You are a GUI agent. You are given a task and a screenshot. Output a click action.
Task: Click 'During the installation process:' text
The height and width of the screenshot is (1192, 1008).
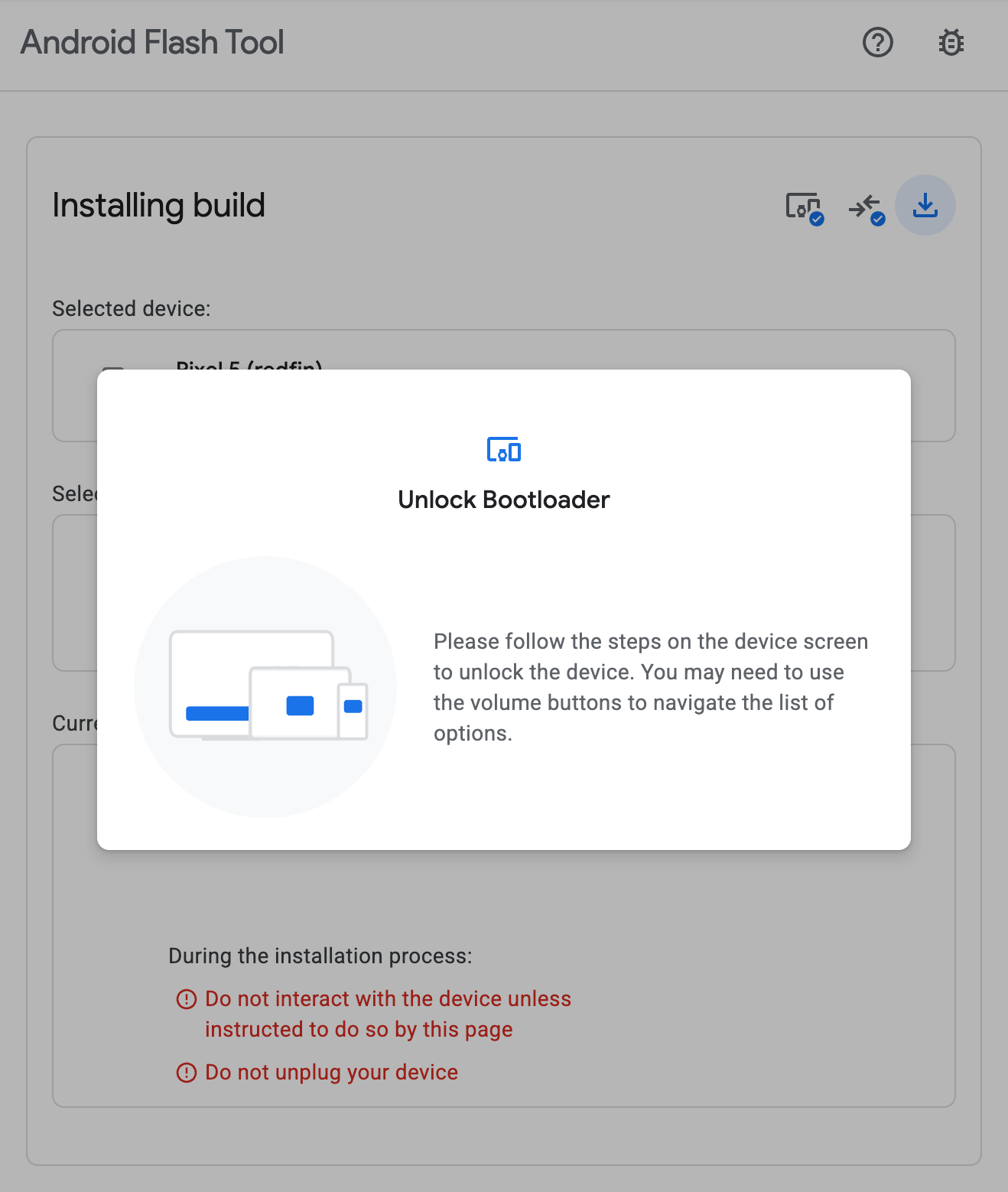coord(320,956)
